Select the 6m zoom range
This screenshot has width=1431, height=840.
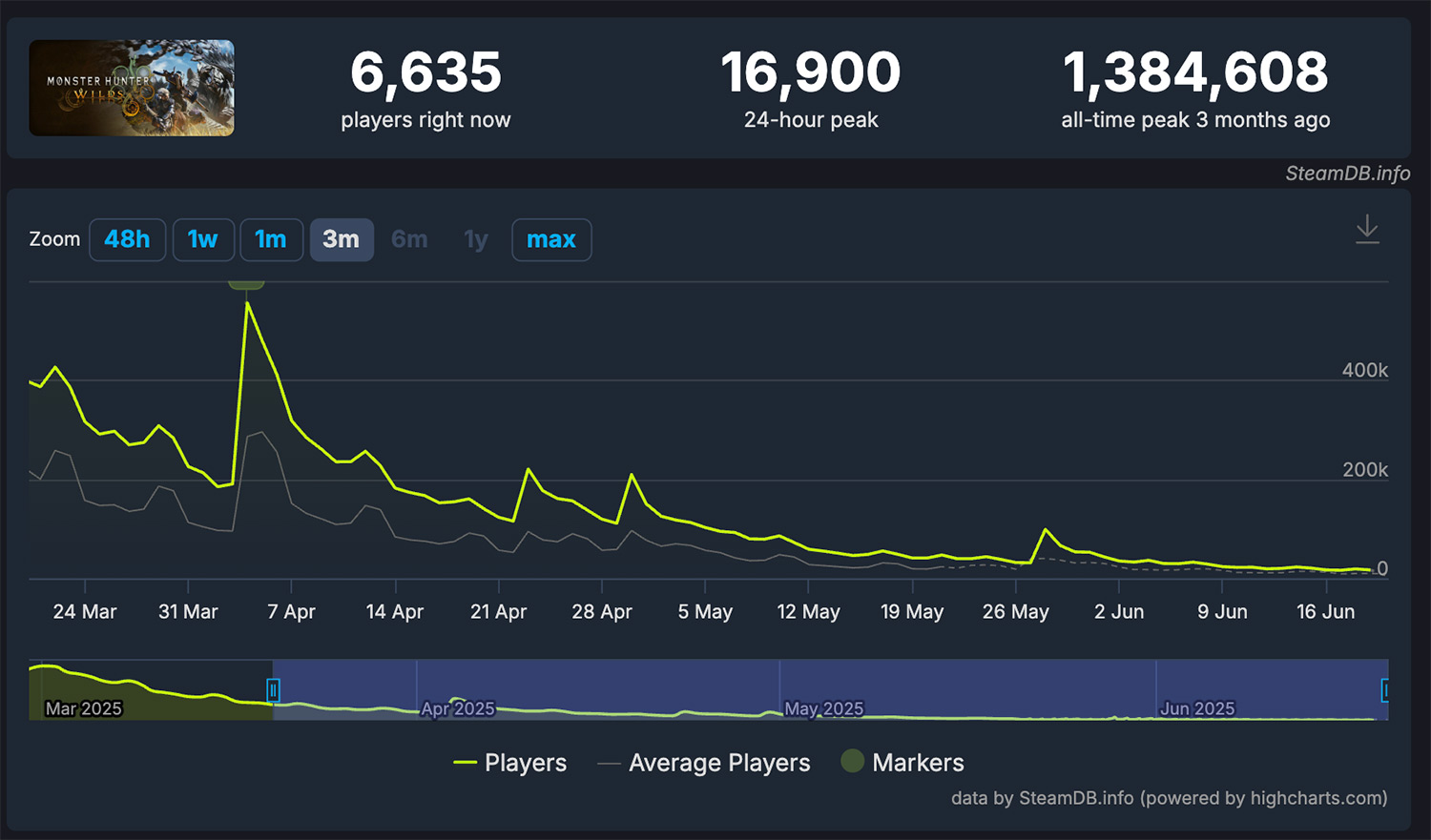(409, 239)
